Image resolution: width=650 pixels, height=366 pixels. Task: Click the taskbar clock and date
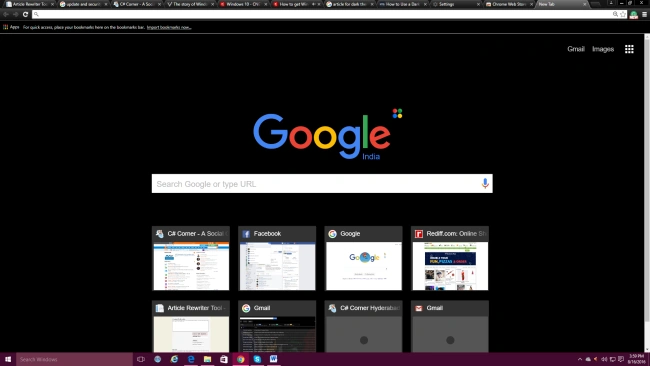click(x=637, y=359)
